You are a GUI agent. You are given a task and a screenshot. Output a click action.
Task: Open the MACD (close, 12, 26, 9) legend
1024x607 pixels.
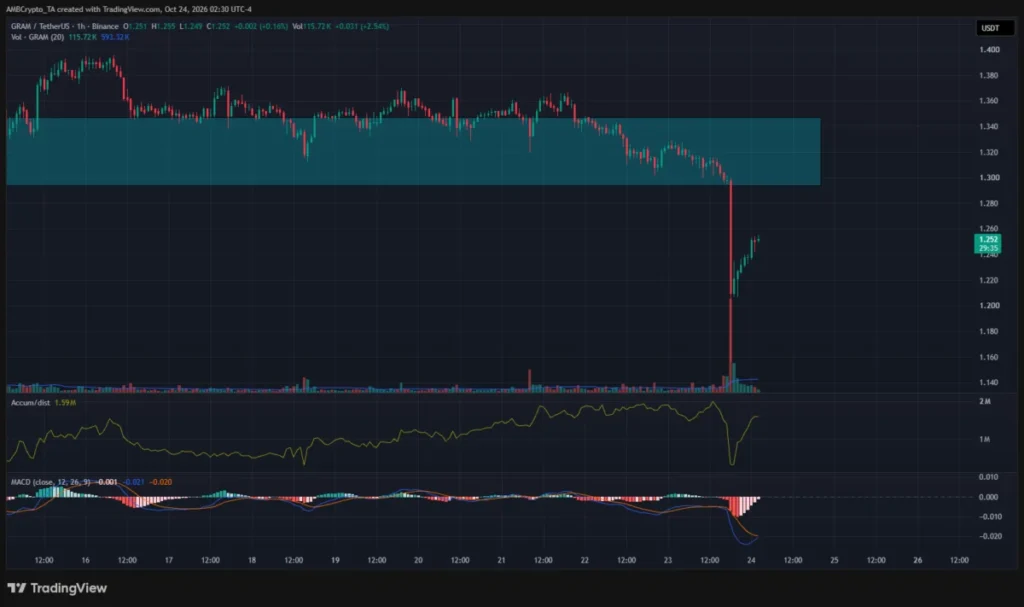click(50, 482)
